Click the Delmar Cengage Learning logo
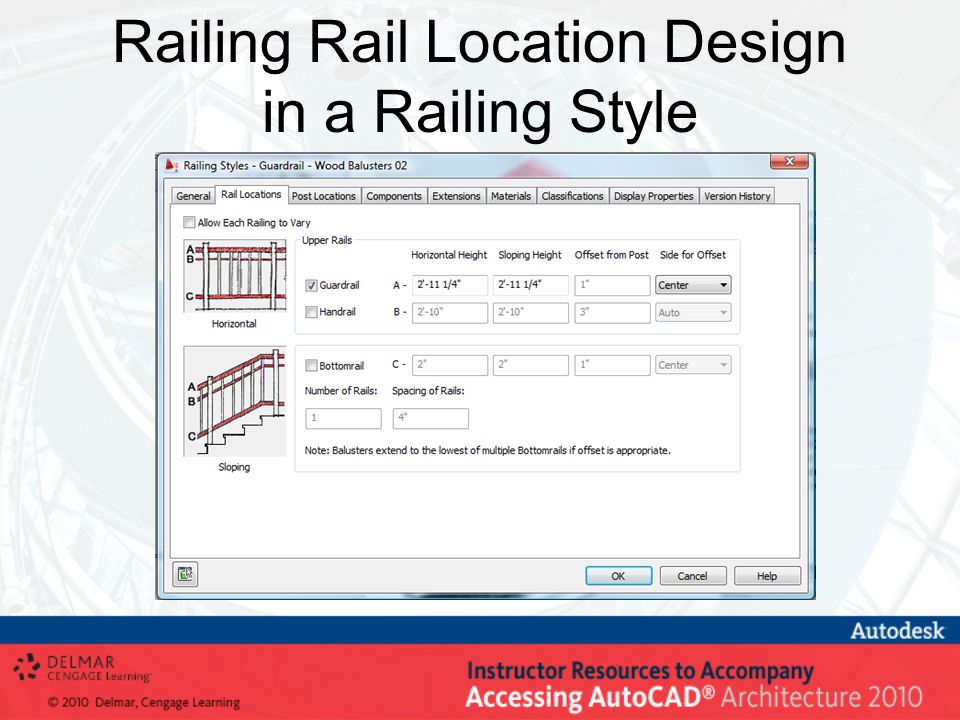Image resolution: width=960 pixels, height=720 pixels. 83,668
